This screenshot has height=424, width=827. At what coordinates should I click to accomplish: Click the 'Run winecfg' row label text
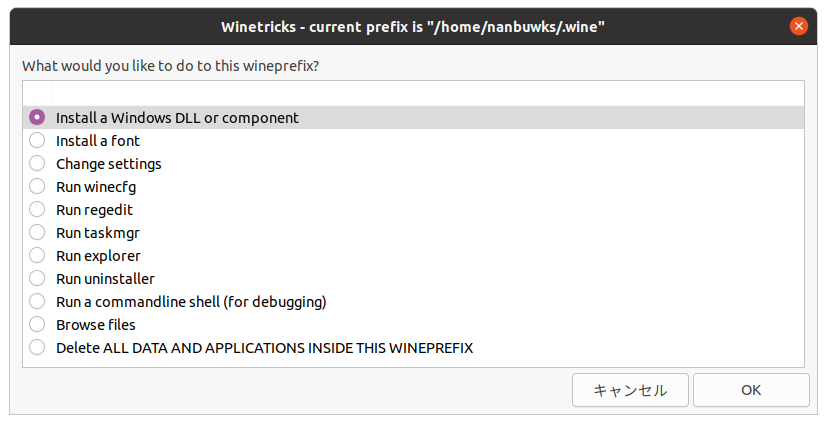tap(97, 187)
